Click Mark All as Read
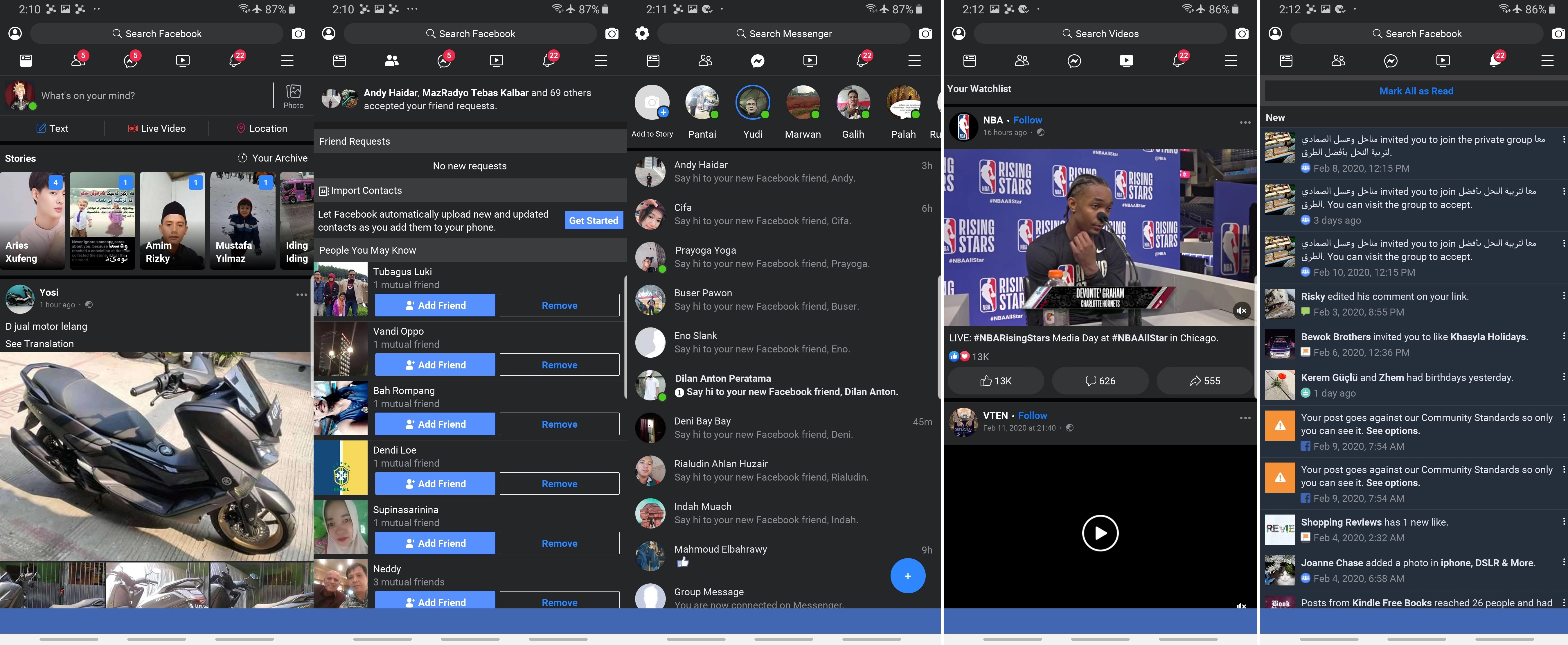 [1416, 91]
